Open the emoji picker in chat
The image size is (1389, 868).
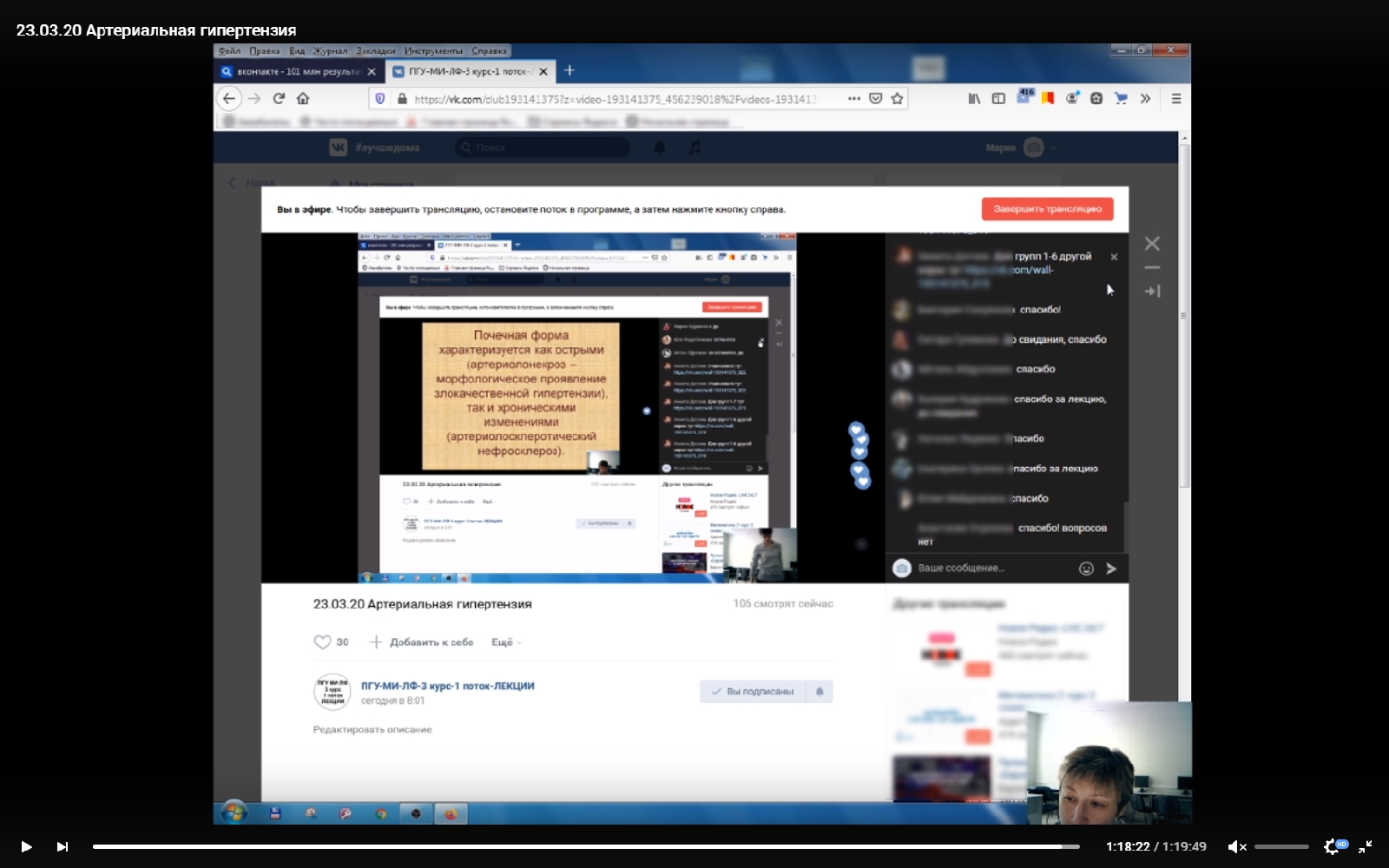pyautogui.click(x=1086, y=569)
